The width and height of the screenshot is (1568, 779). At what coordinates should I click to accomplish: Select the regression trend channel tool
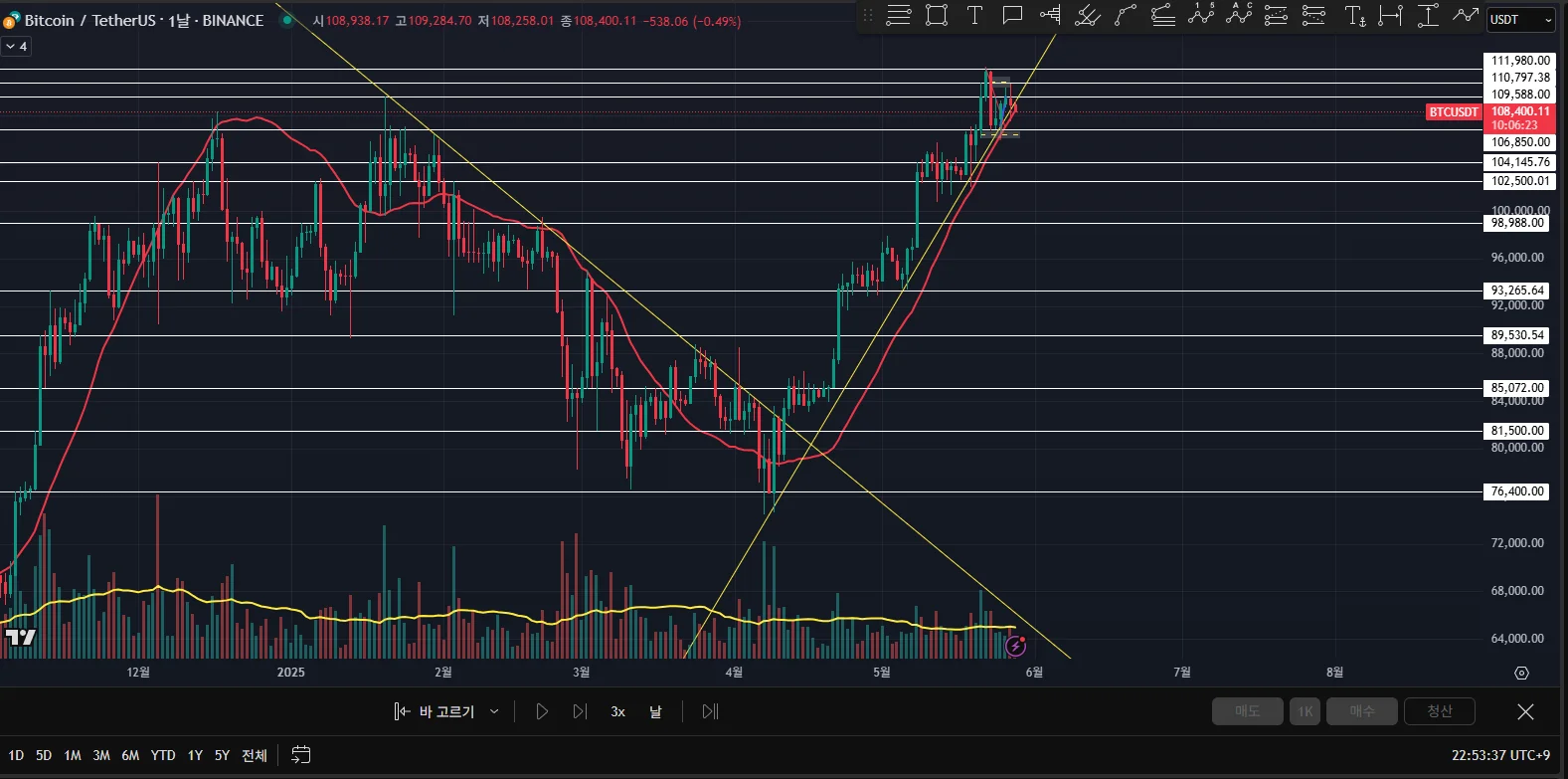1163,15
